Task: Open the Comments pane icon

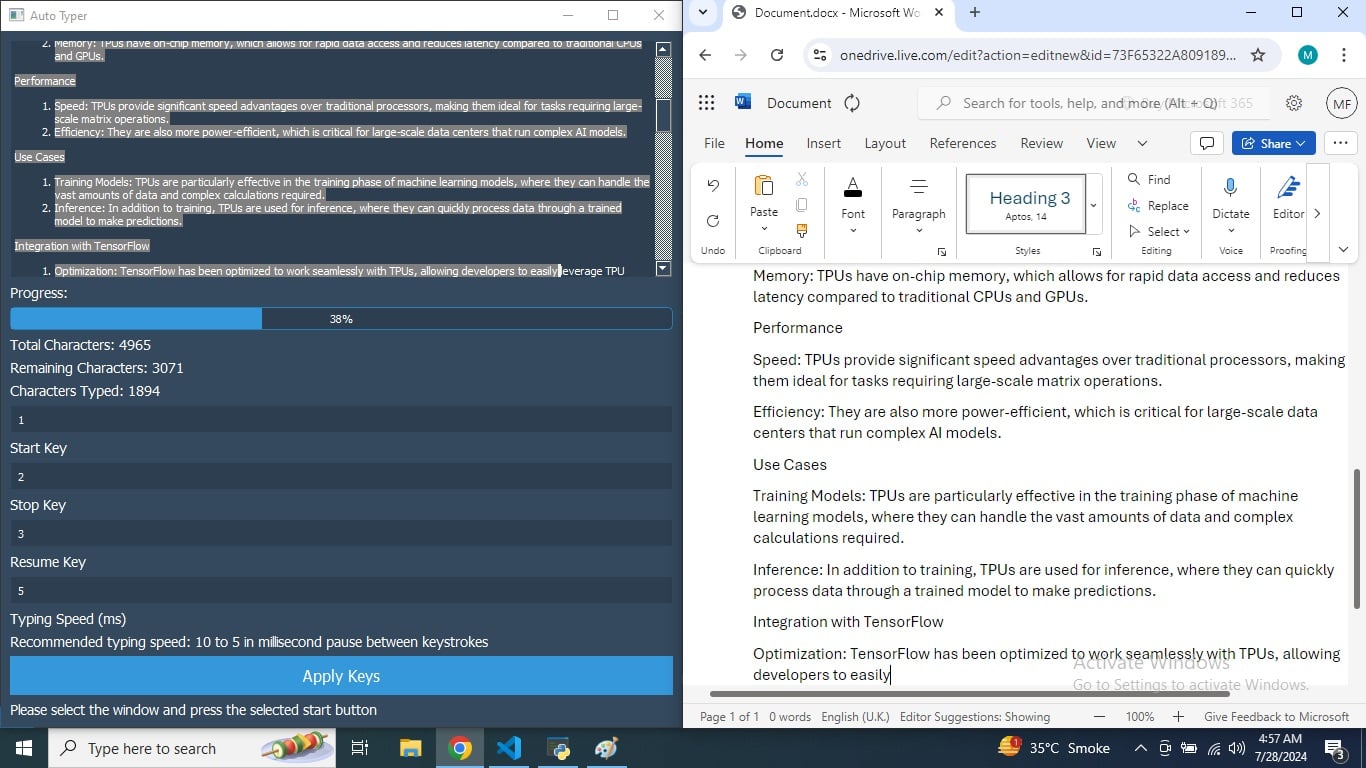Action: (x=1207, y=143)
